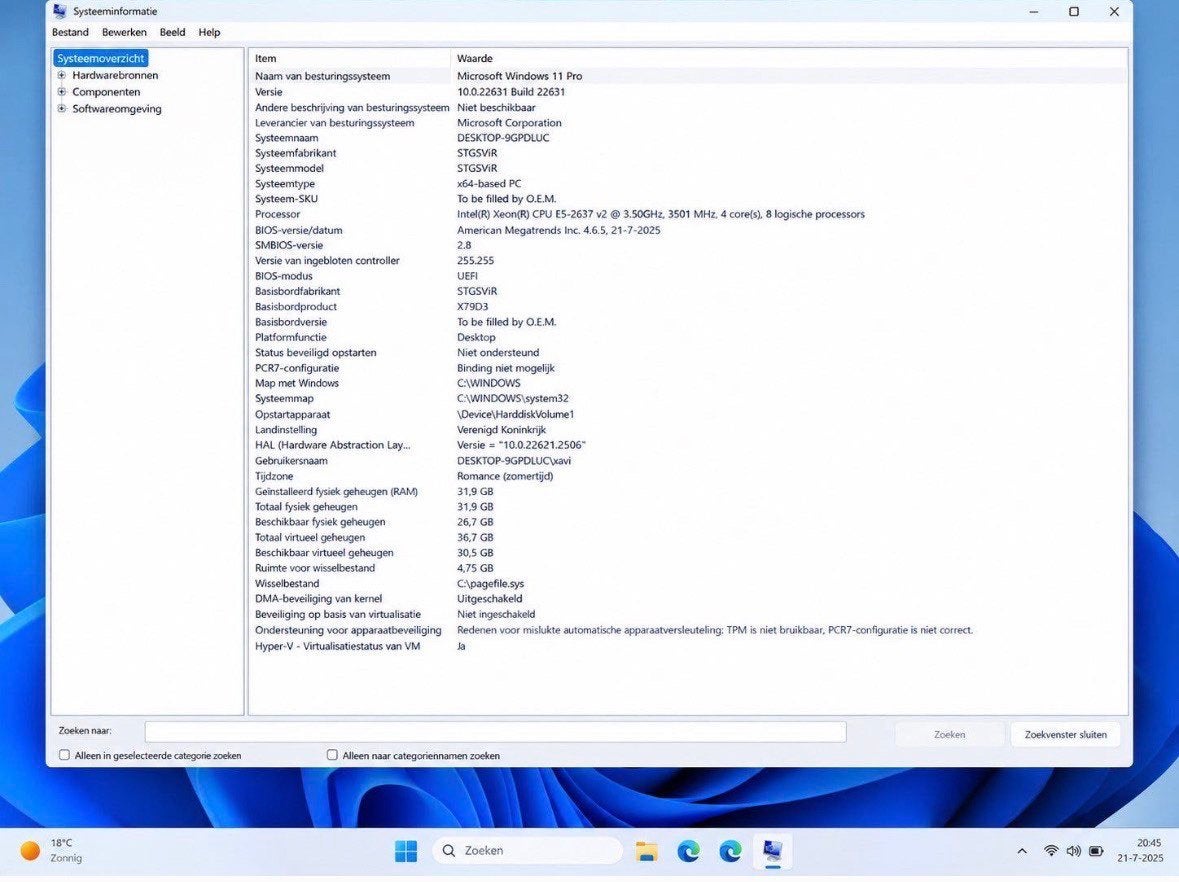This screenshot has width=1179, height=882.
Task: Select the Naam van besturingssysteem row
Action: (688, 76)
